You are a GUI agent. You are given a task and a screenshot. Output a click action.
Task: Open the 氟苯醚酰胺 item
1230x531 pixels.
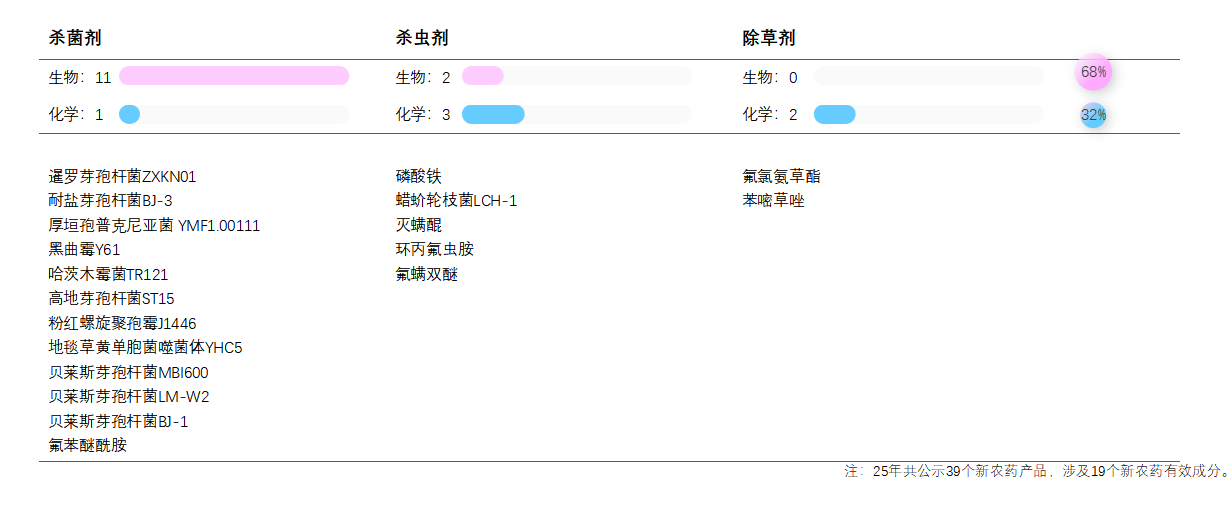(88, 446)
